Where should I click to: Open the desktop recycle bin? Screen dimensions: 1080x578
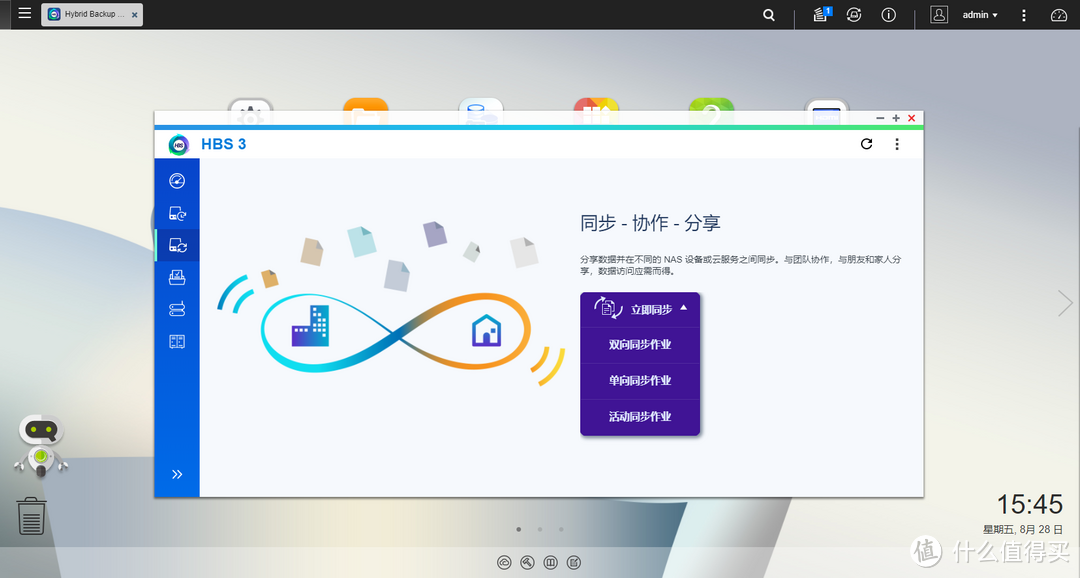31,516
